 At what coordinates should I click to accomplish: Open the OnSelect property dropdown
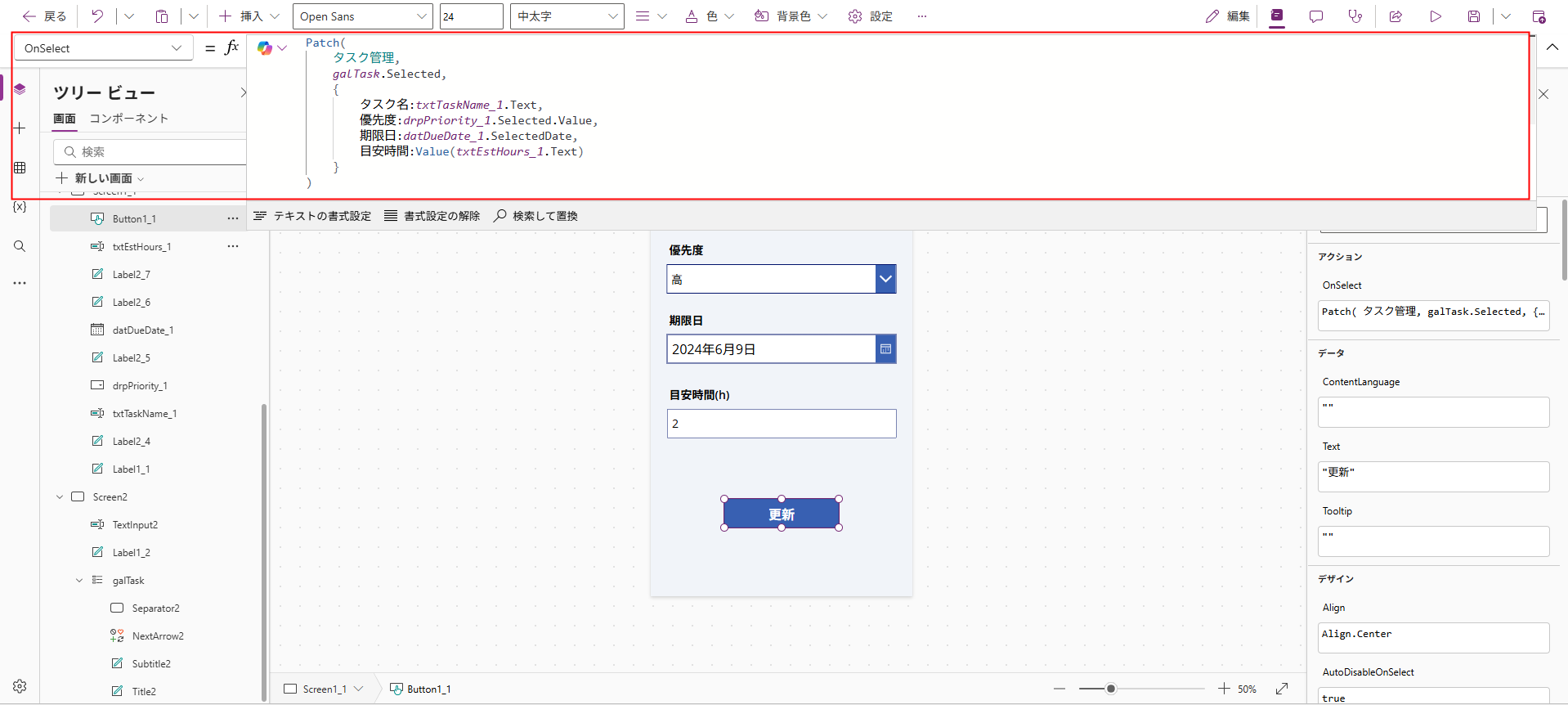(x=103, y=48)
